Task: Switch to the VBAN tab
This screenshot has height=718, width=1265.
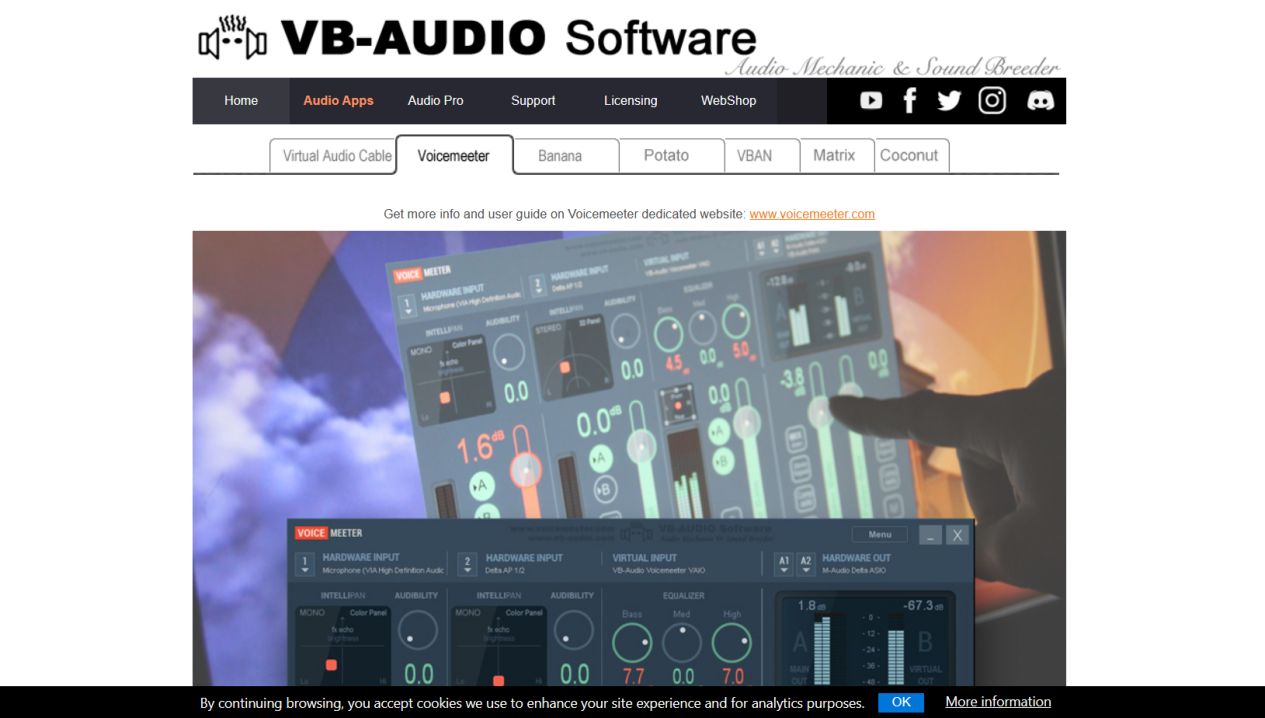Action: click(x=762, y=156)
